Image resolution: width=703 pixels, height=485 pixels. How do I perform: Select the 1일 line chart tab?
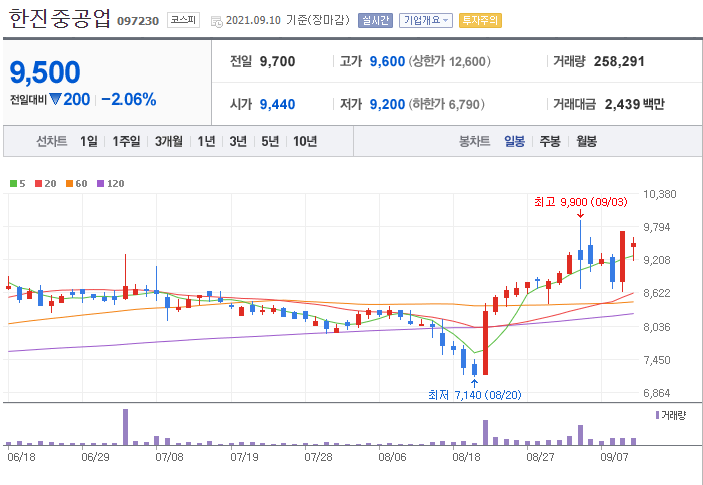89,142
